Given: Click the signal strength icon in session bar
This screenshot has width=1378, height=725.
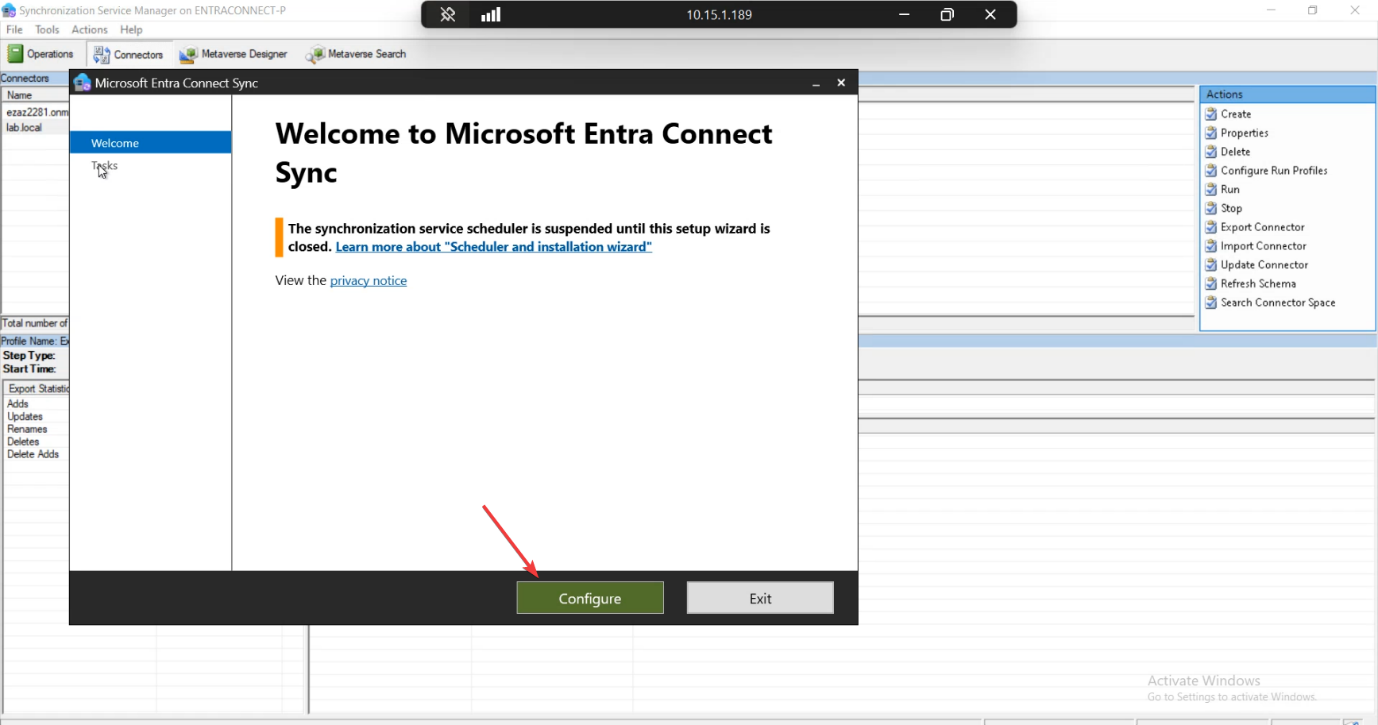Looking at the screenshot, I should (x=491, y=15).
